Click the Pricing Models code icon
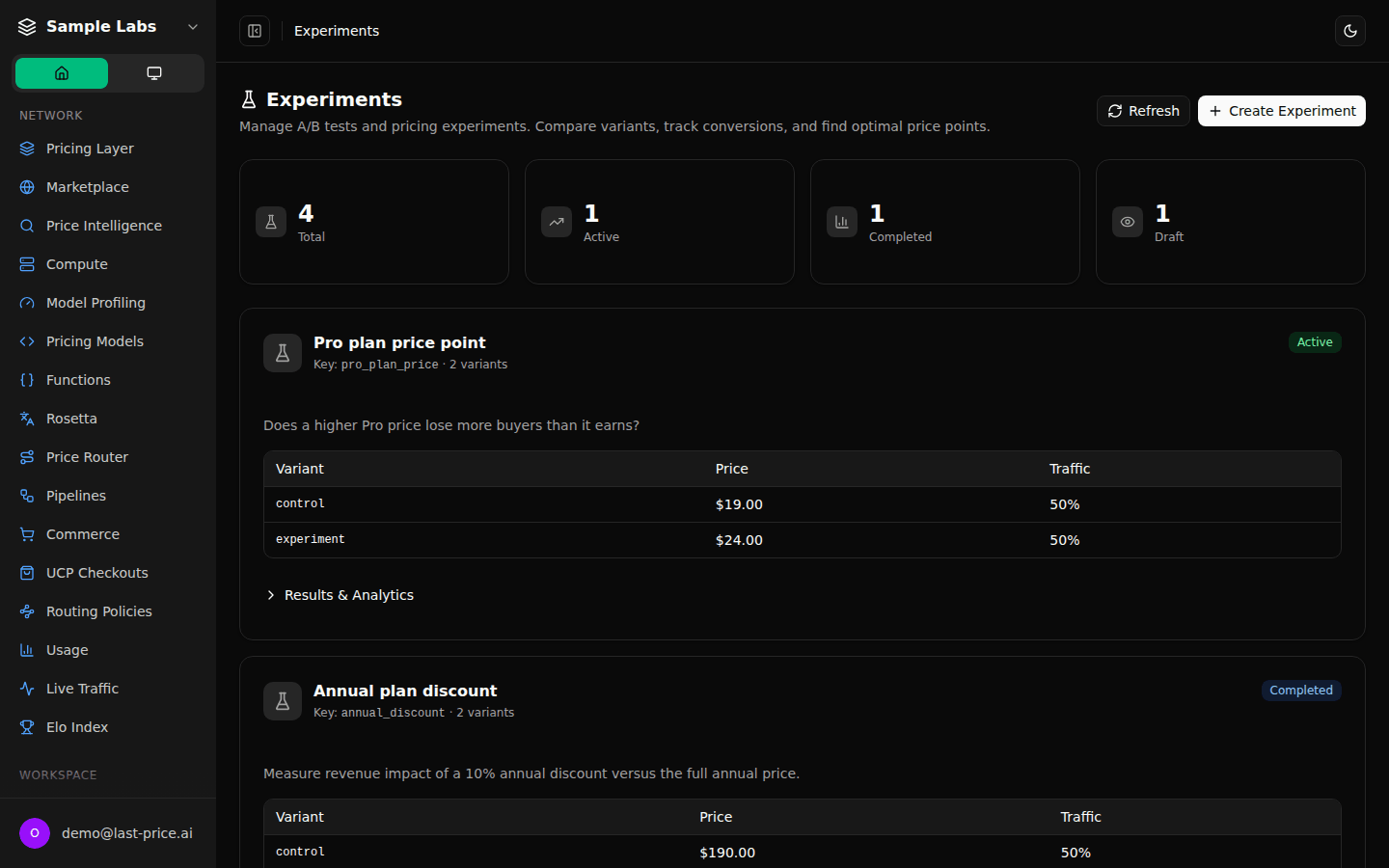 click(x=27, y=341)
